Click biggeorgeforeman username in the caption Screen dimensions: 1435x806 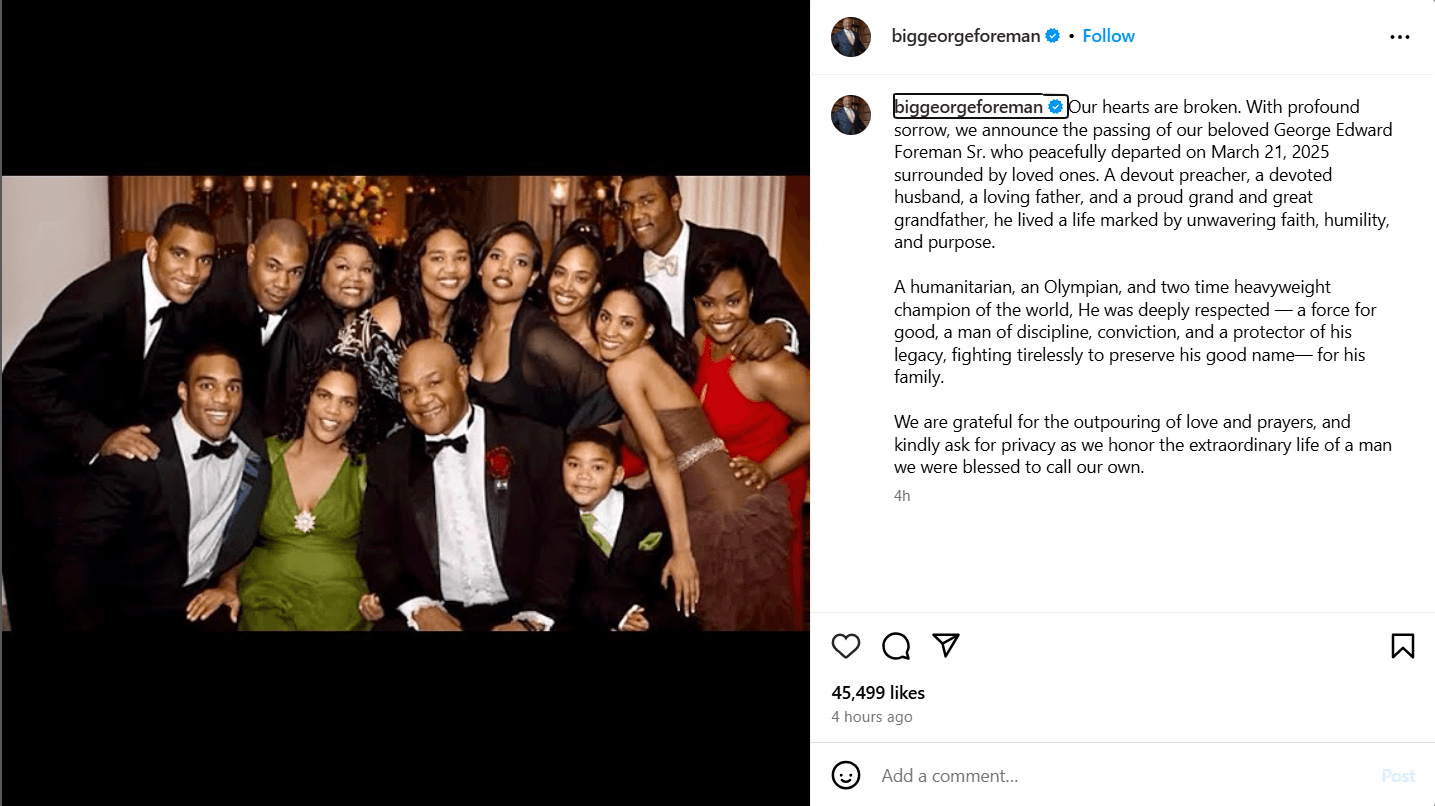[x=968, y=107]
